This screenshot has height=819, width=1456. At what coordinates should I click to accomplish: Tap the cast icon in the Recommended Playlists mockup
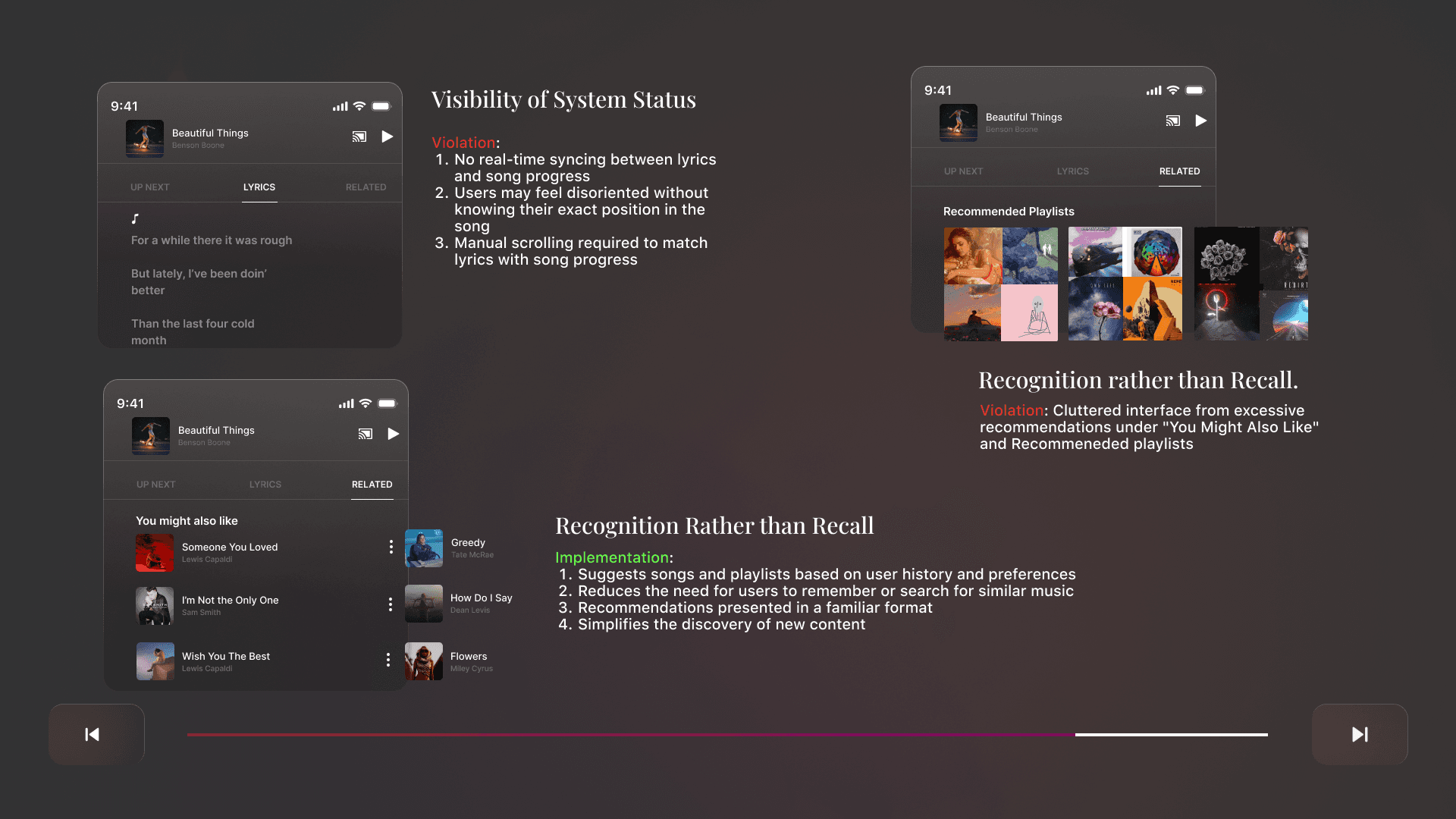pos(1173,121)
